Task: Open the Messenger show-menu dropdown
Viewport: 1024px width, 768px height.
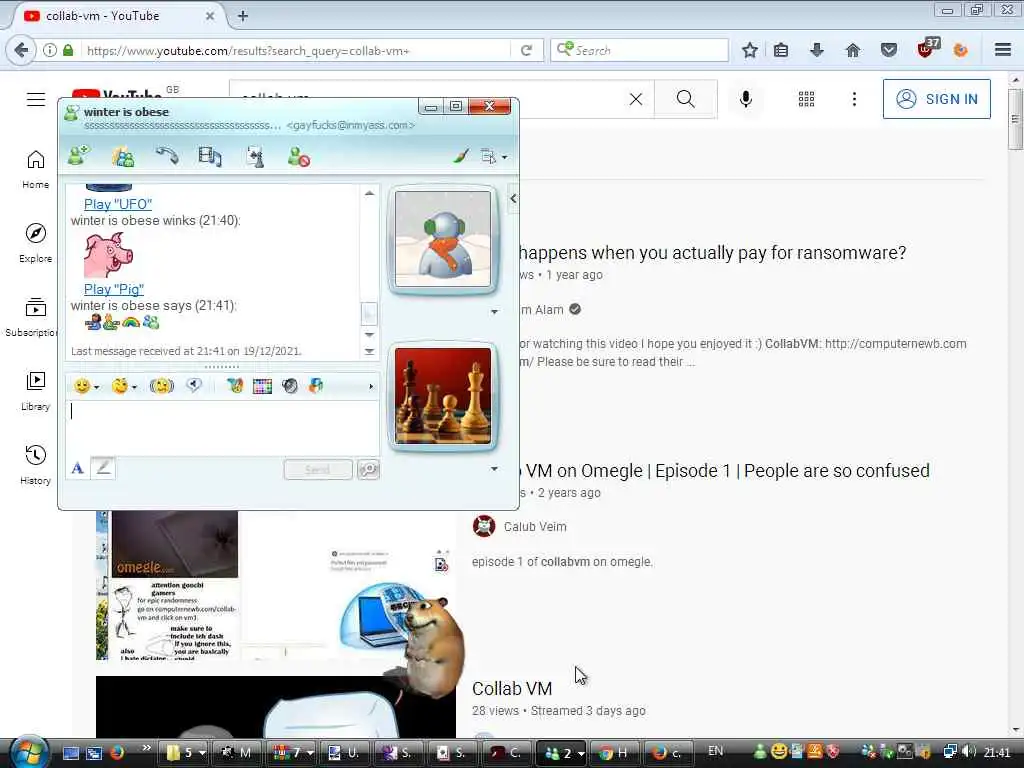Action: (493, 157)
